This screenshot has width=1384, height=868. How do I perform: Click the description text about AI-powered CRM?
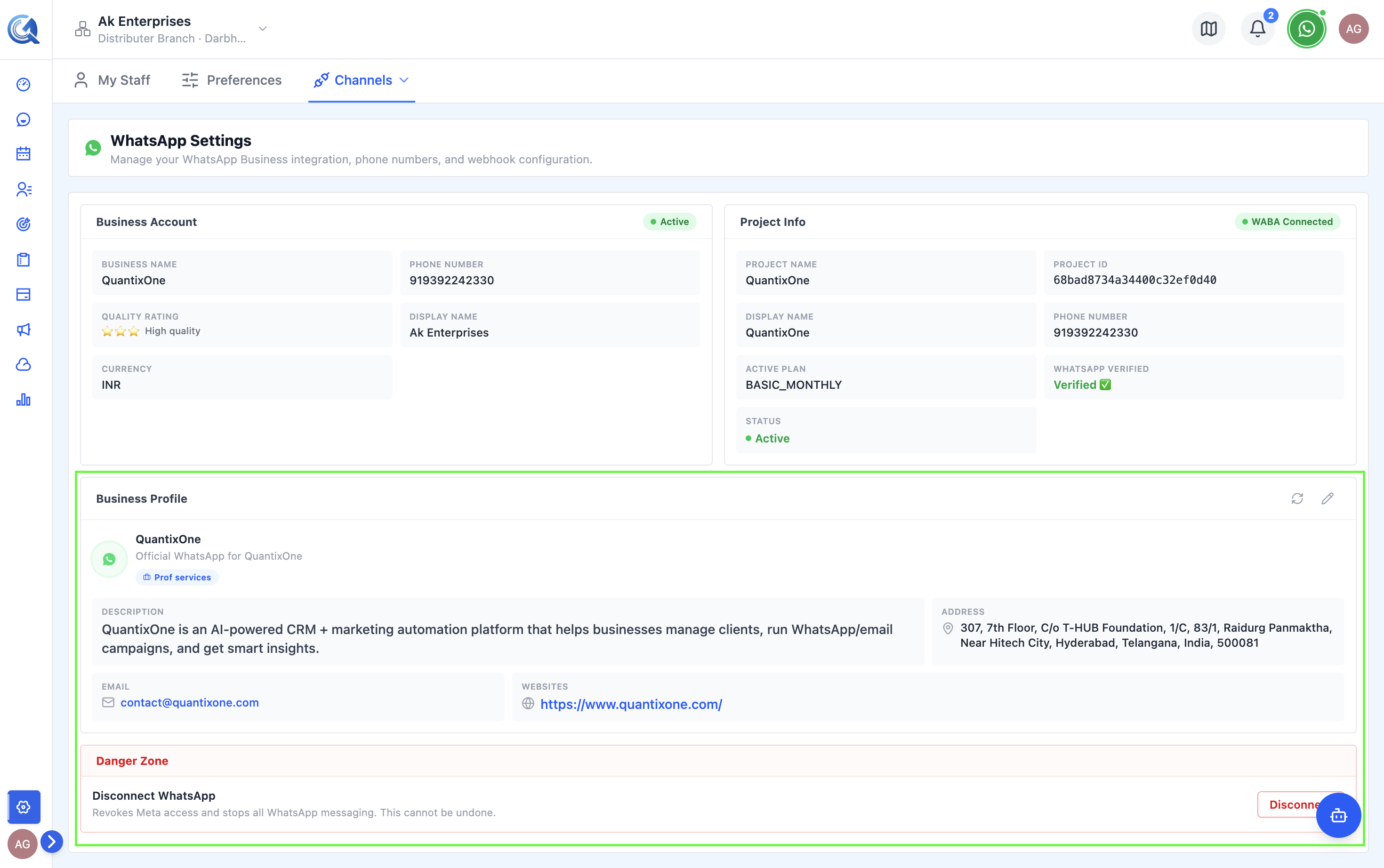point(497,638)
